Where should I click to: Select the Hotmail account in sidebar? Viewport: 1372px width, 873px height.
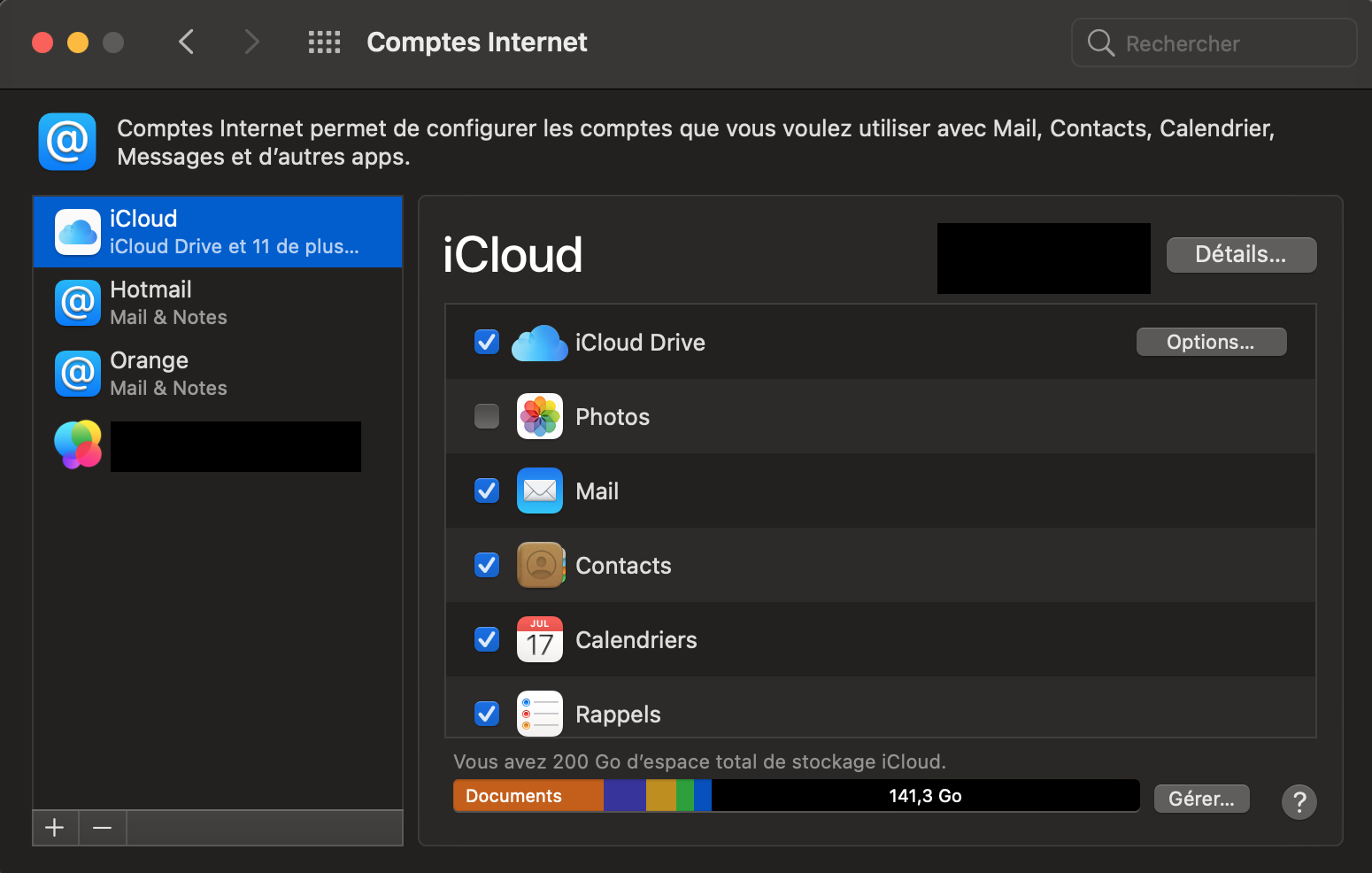click(218, 303)
